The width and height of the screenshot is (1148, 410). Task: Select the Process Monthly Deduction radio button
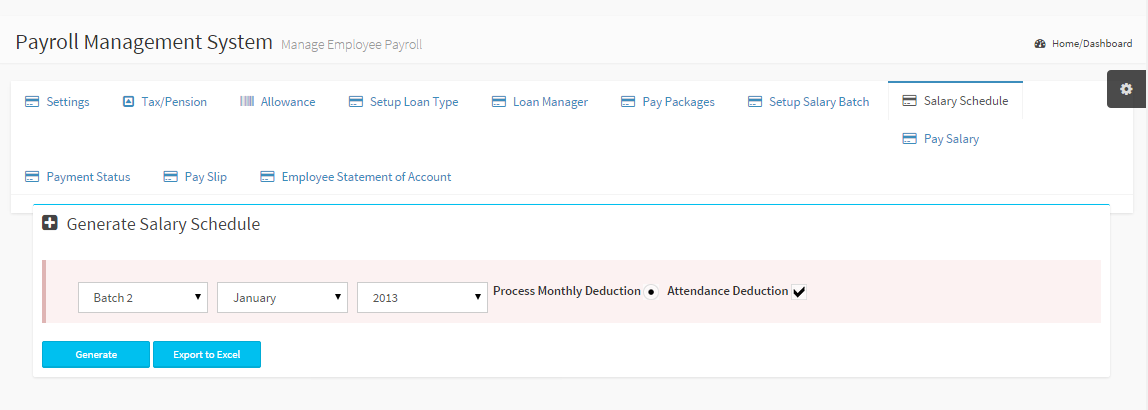pos(651,292)
